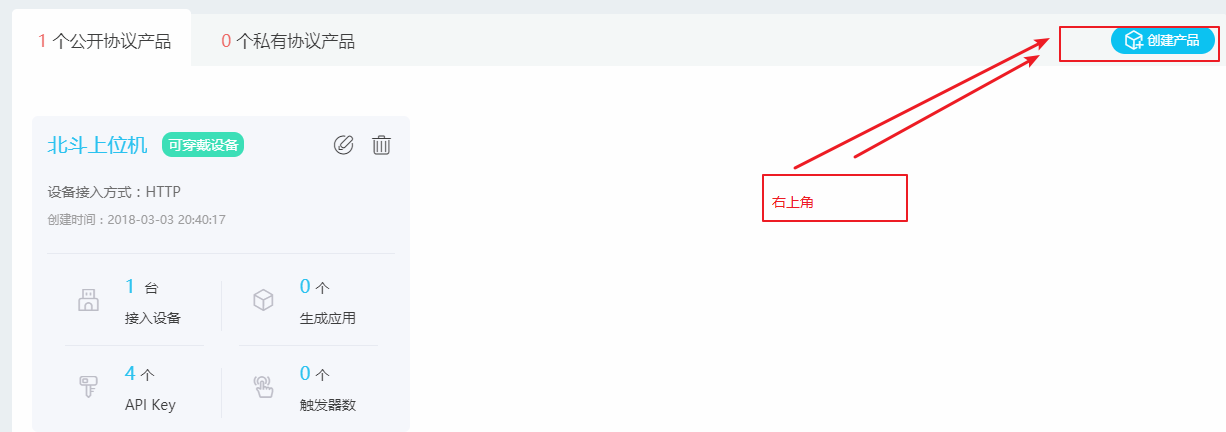Switch to 公开协议产品 tab
The width and height of the screenshot is (1226, 432).
click(104, 41)
